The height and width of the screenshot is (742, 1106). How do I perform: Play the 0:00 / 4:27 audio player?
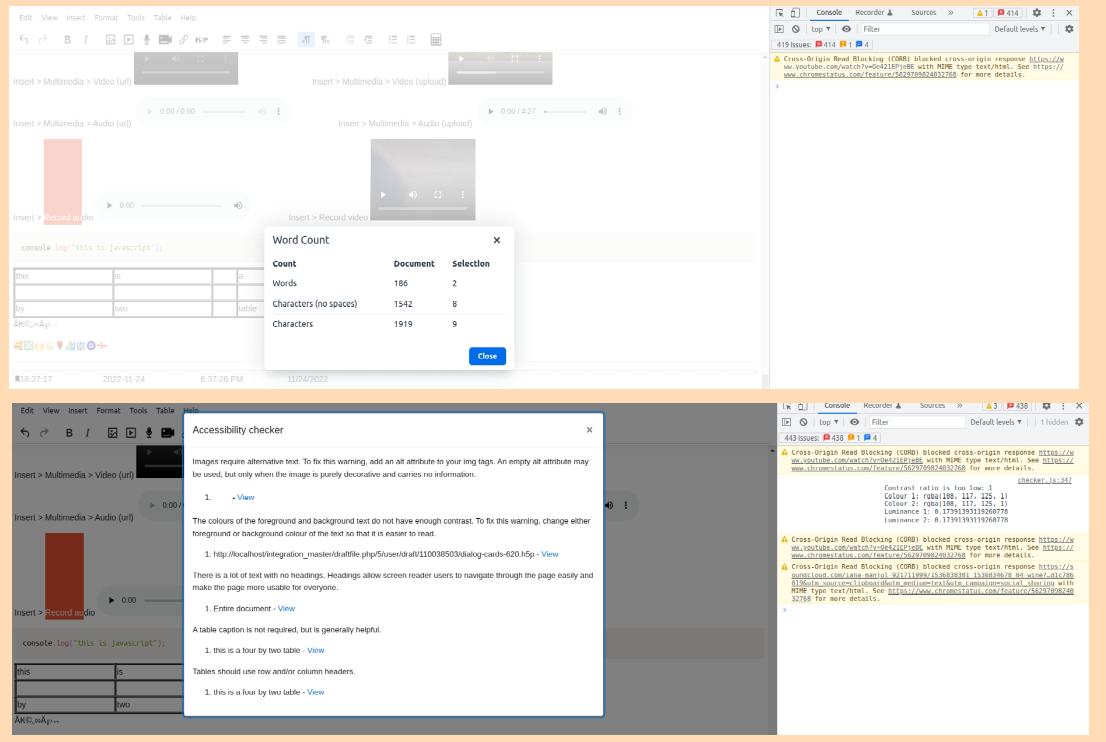(x=491, y=111)
